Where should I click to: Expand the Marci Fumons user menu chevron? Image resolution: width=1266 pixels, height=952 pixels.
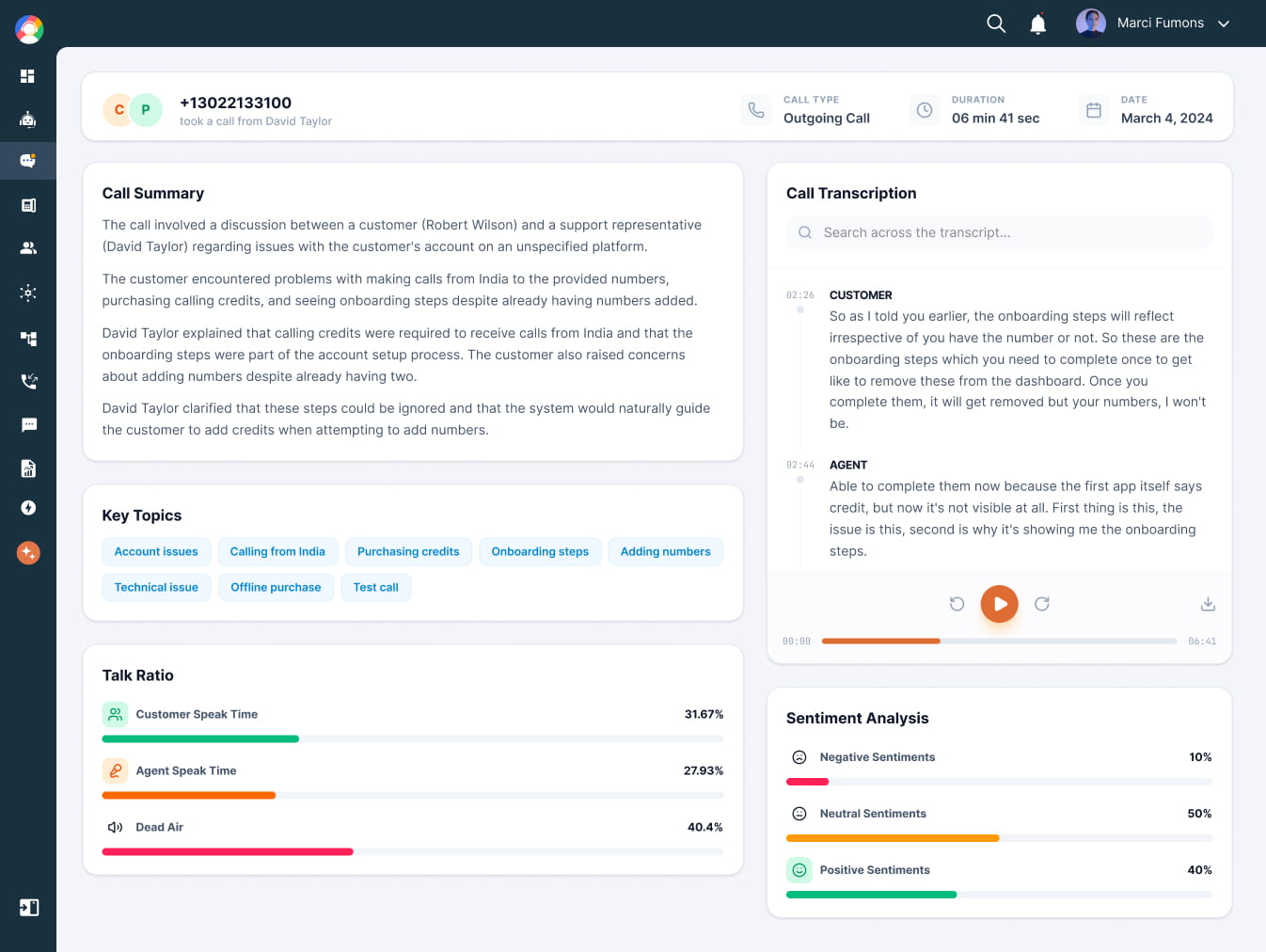[1224, 24]
